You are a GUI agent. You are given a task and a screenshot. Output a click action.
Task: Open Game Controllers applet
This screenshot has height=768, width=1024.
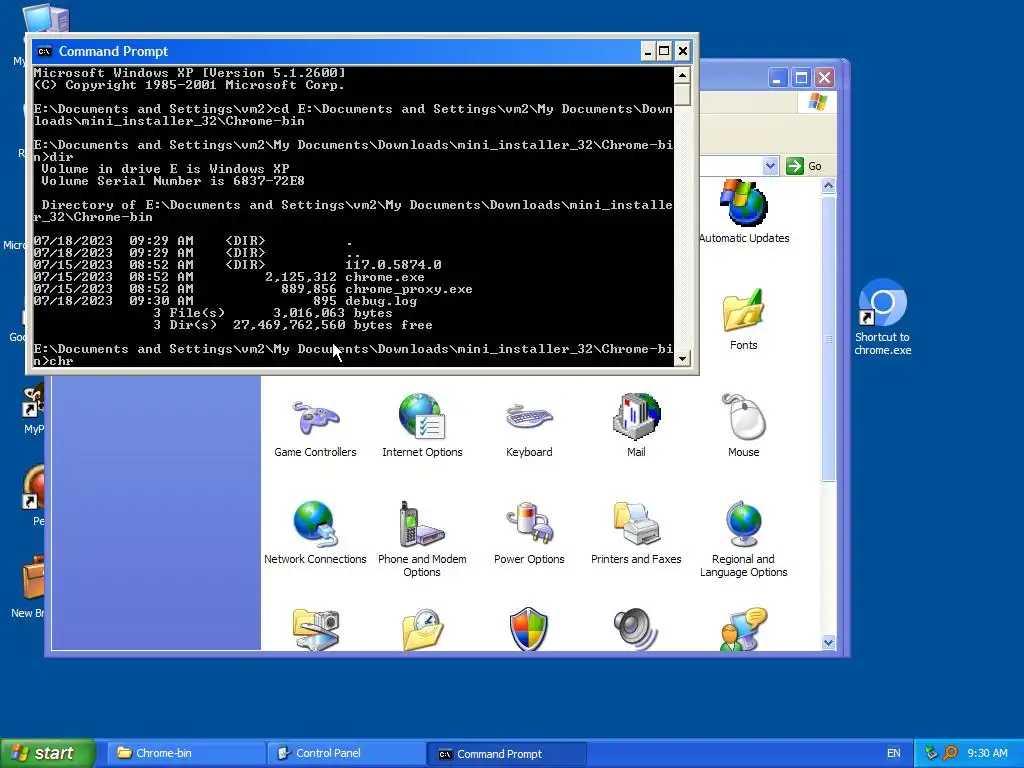pos(315,426)
